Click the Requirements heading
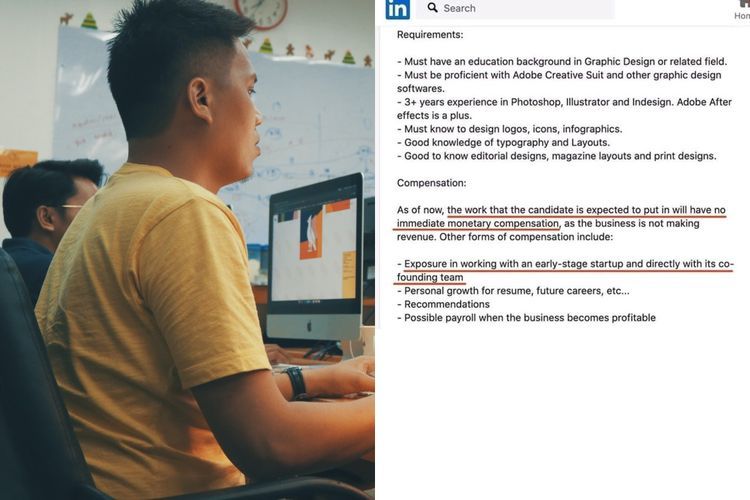 point(430,34)
